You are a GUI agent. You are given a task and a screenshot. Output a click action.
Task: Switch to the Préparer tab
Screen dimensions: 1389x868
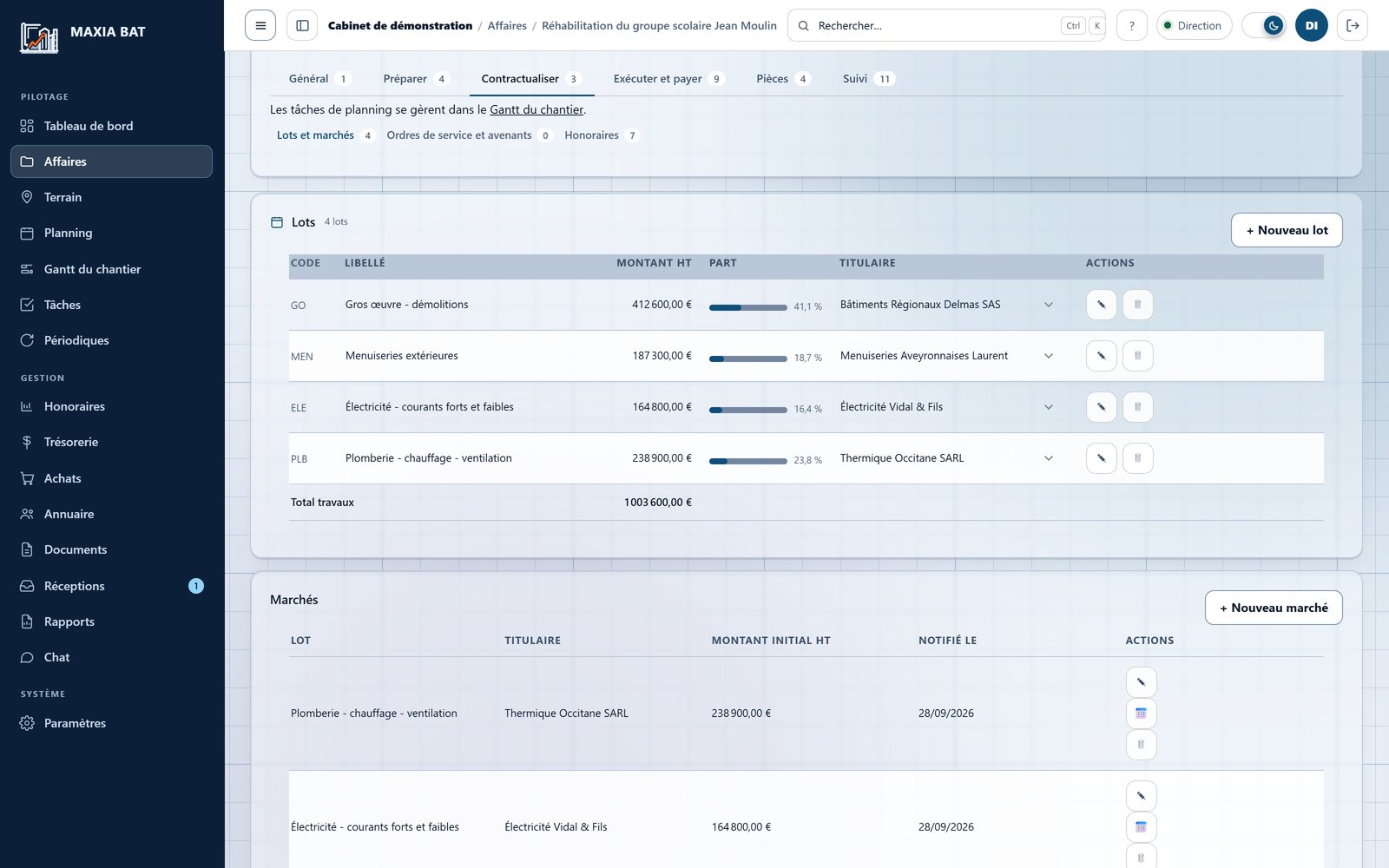416,79
